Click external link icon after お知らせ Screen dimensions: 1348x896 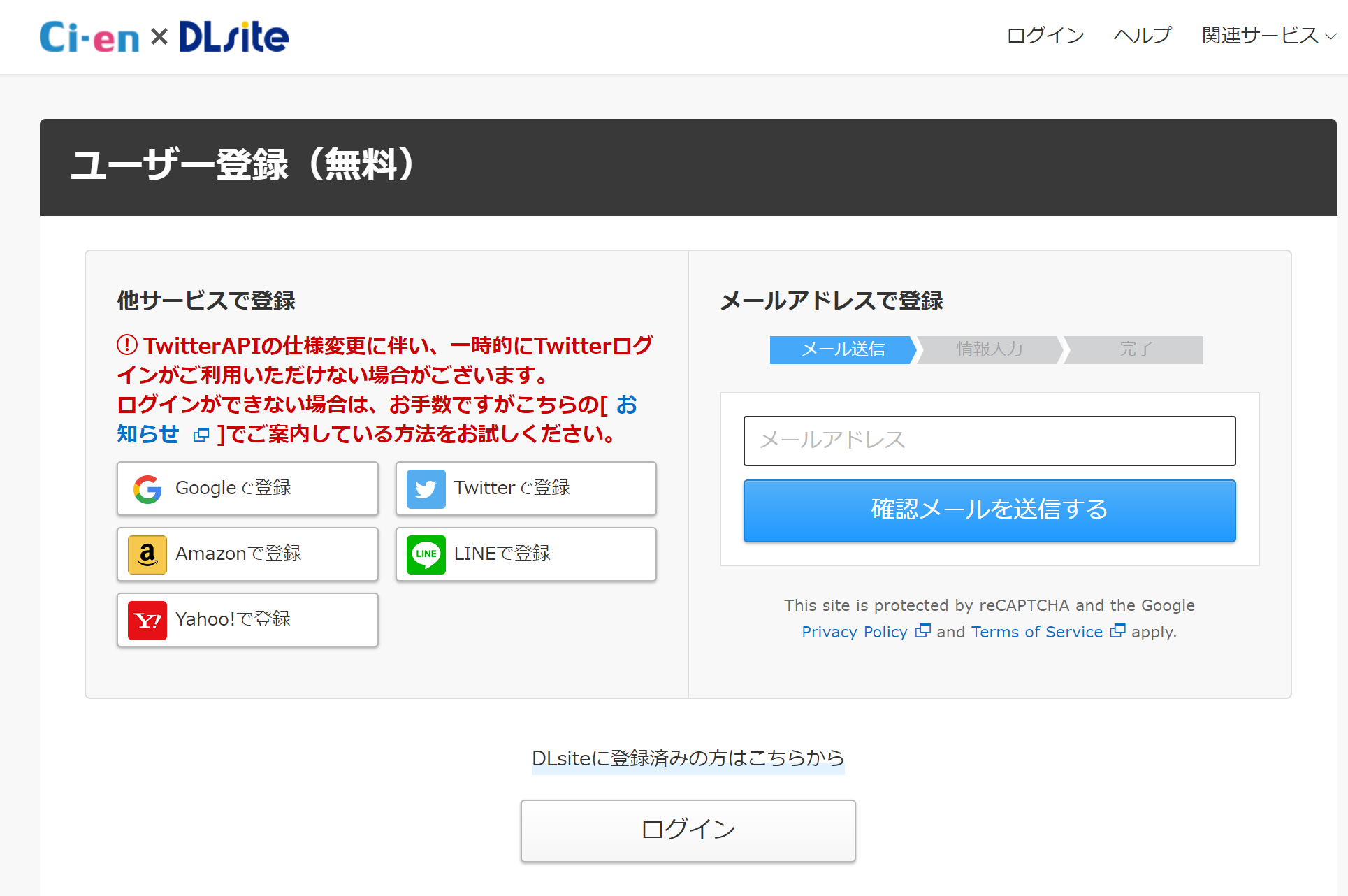pos(201,435)
